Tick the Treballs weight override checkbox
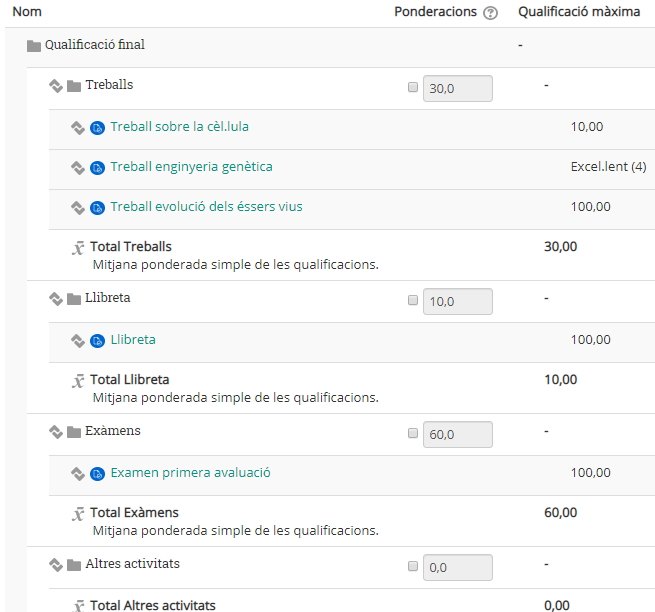Image resolution: width=655 pixels, height=612 pixels. pos(413,87)
